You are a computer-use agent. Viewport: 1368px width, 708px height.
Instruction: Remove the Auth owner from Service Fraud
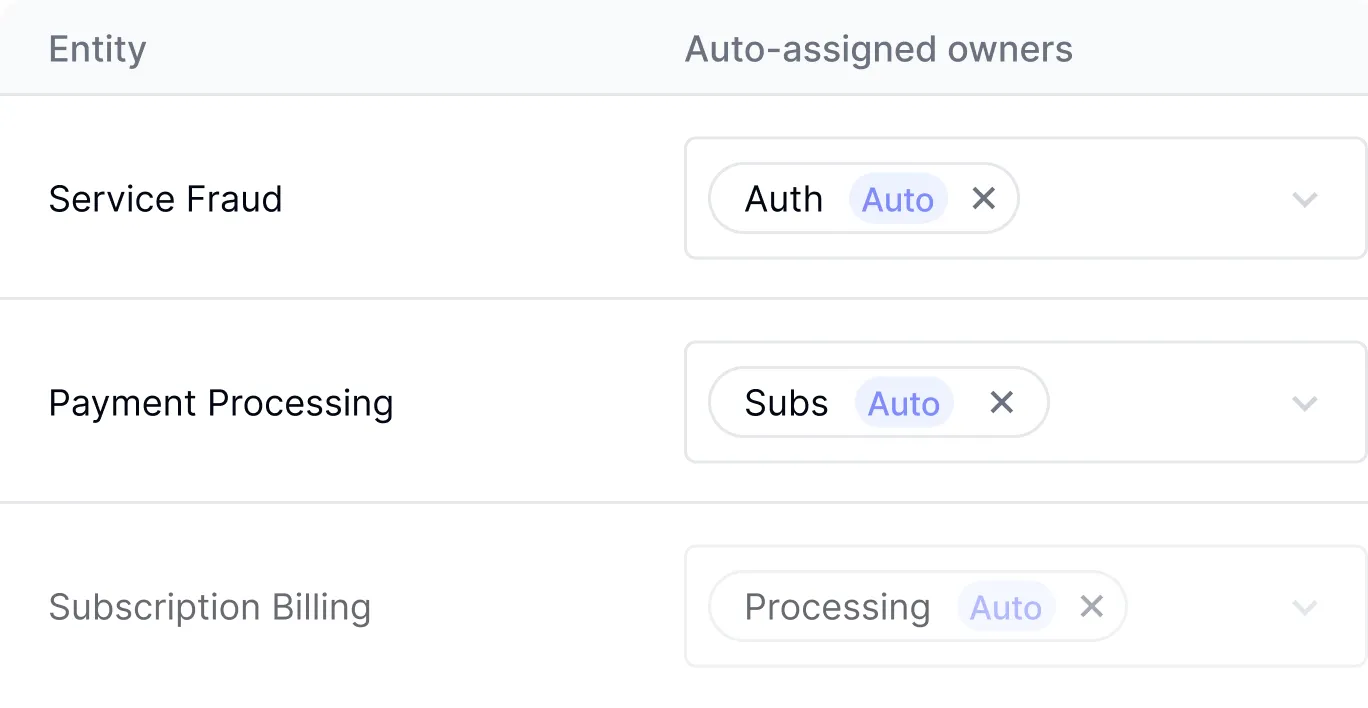coord(983,199)
